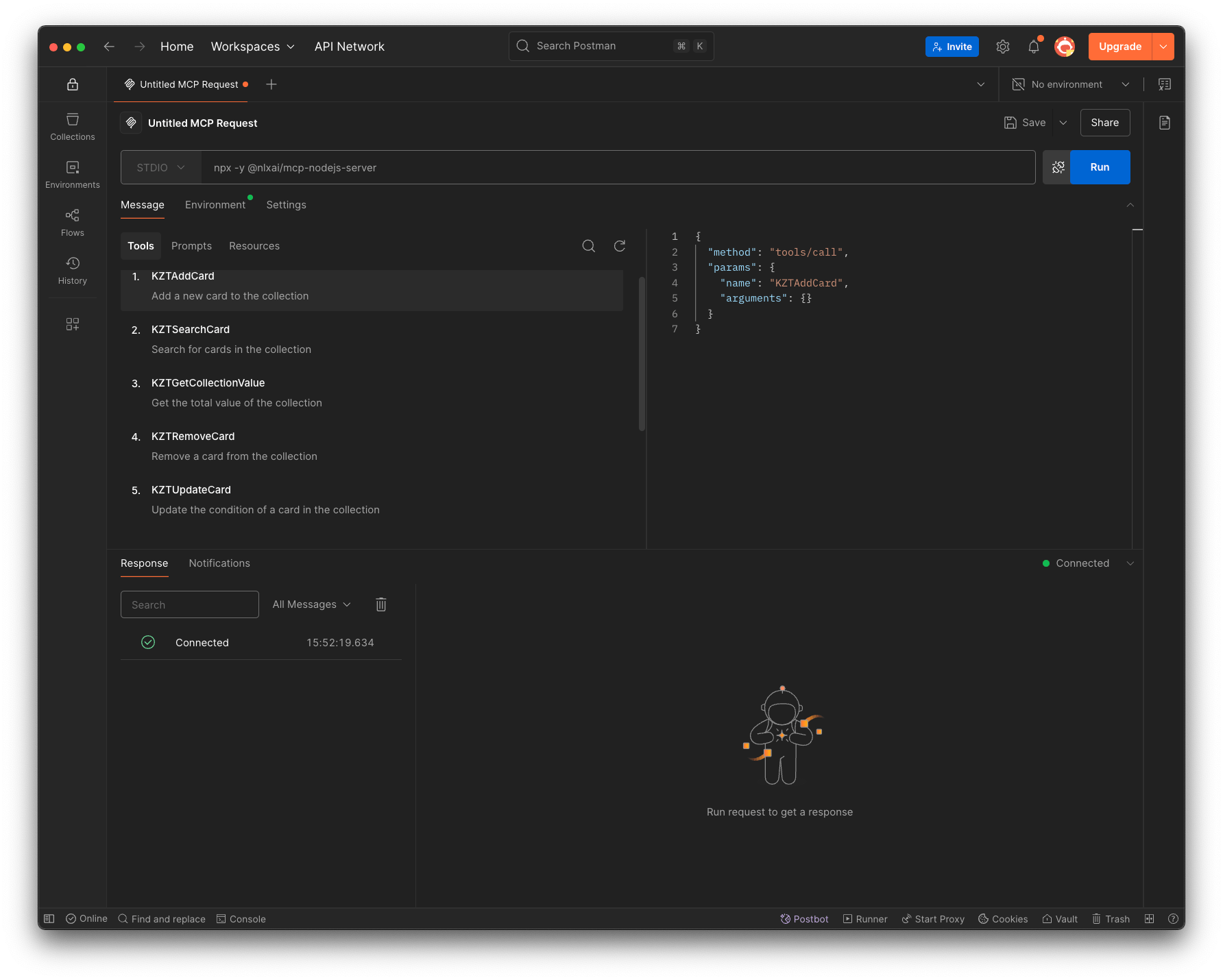The width and height of the screenshot is (1223, 980).
Task: Click the Save button
Action: point(1025,123)
